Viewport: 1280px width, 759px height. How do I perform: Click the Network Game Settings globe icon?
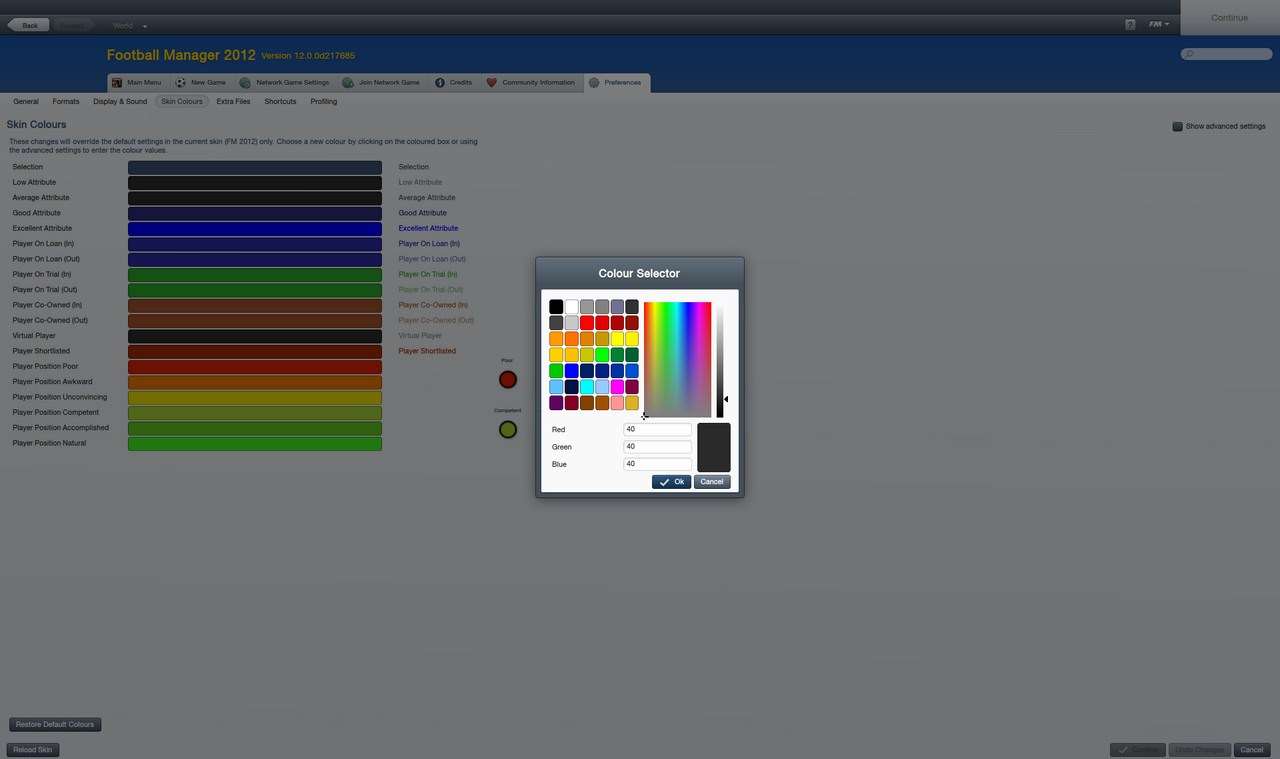point(245,83)
